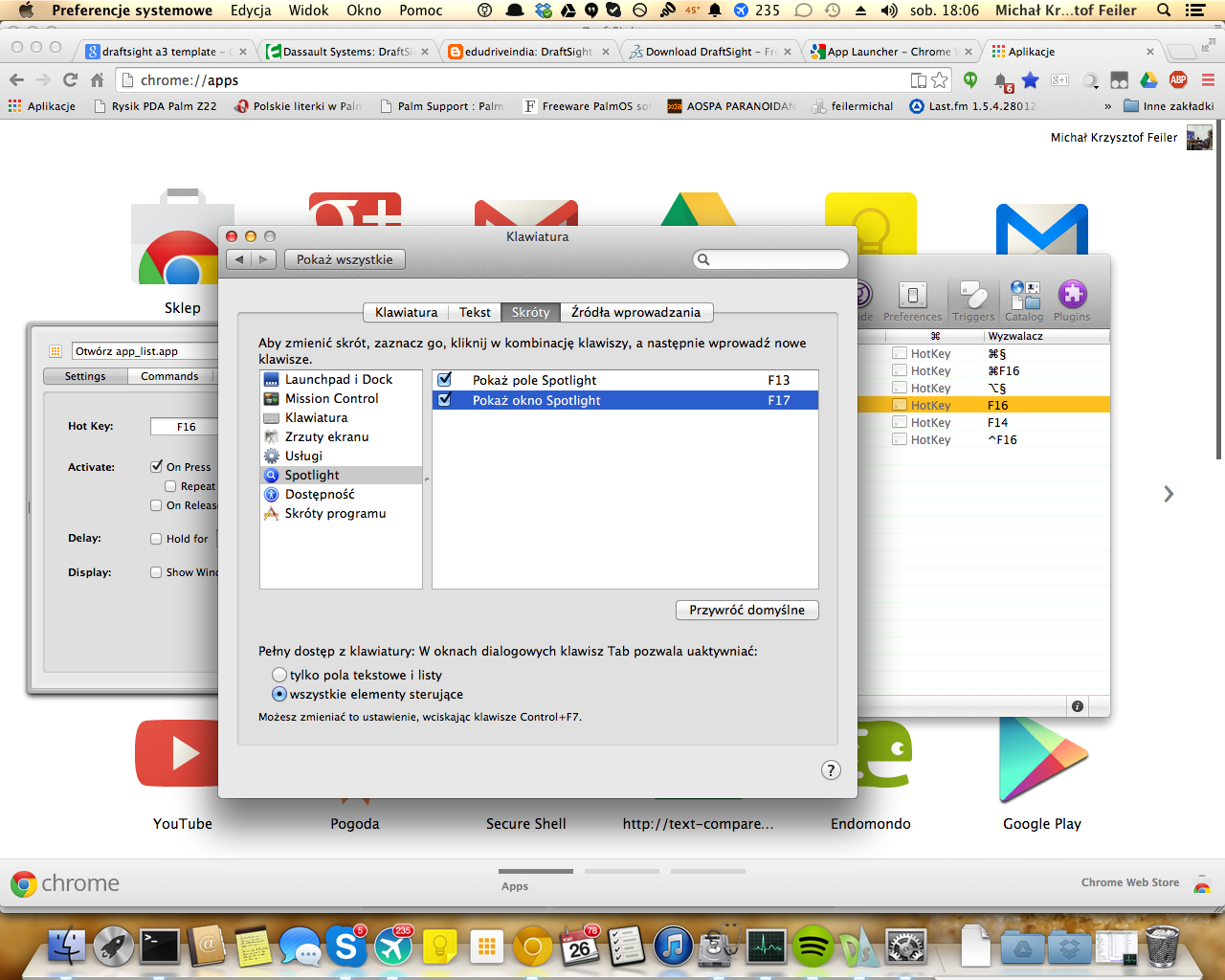Click Przywróć domyślne button
Viewport: 1225px width, 980px height.
pyautogui.click(x=747, y=610)
